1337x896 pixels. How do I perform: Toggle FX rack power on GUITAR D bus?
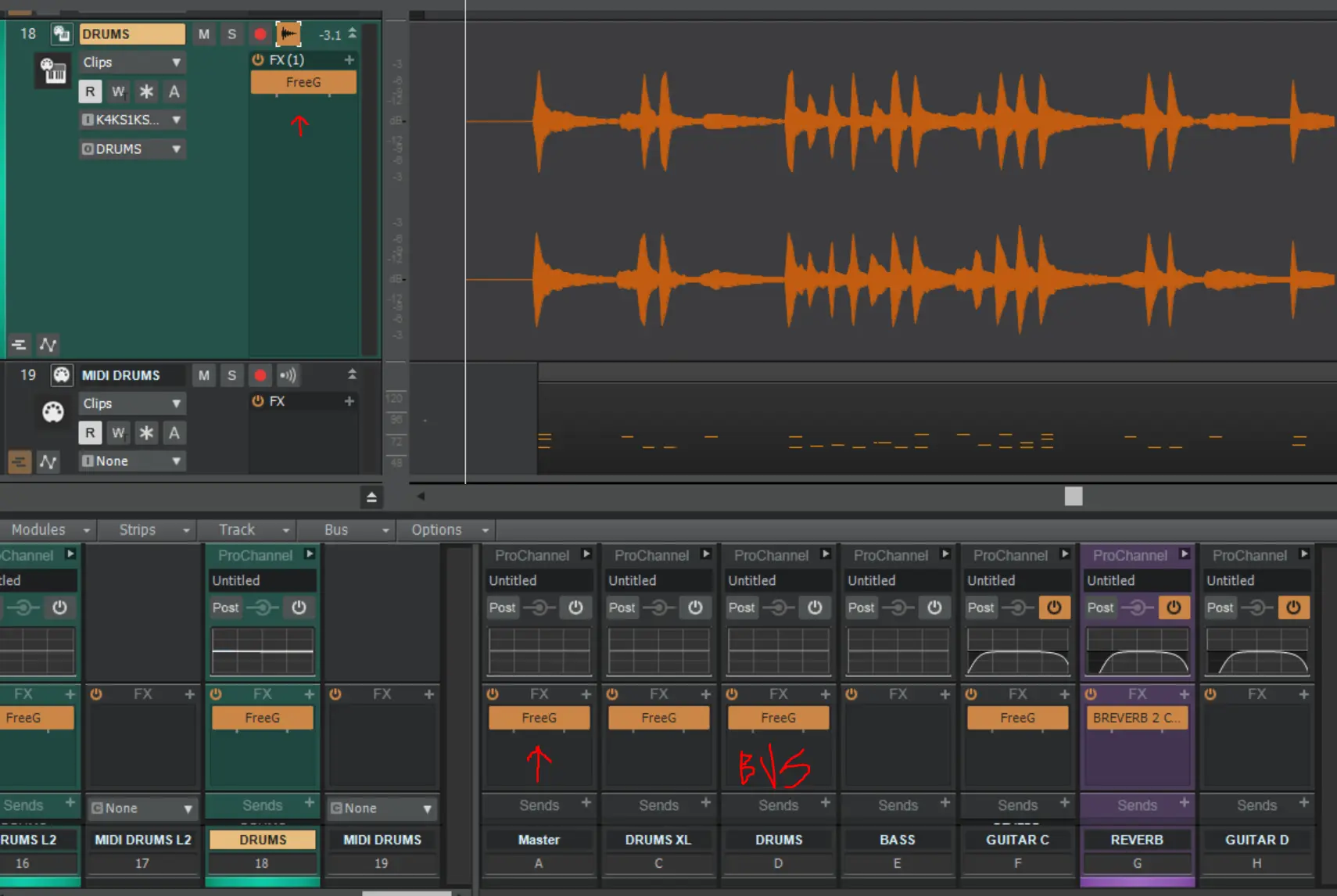pos(1210,694)
